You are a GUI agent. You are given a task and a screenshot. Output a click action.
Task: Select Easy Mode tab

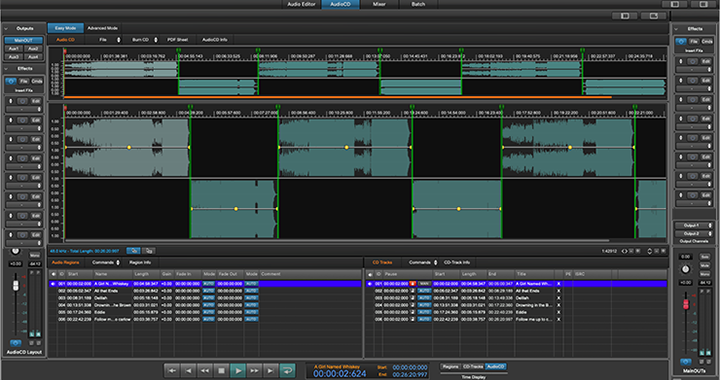point(66,28)
